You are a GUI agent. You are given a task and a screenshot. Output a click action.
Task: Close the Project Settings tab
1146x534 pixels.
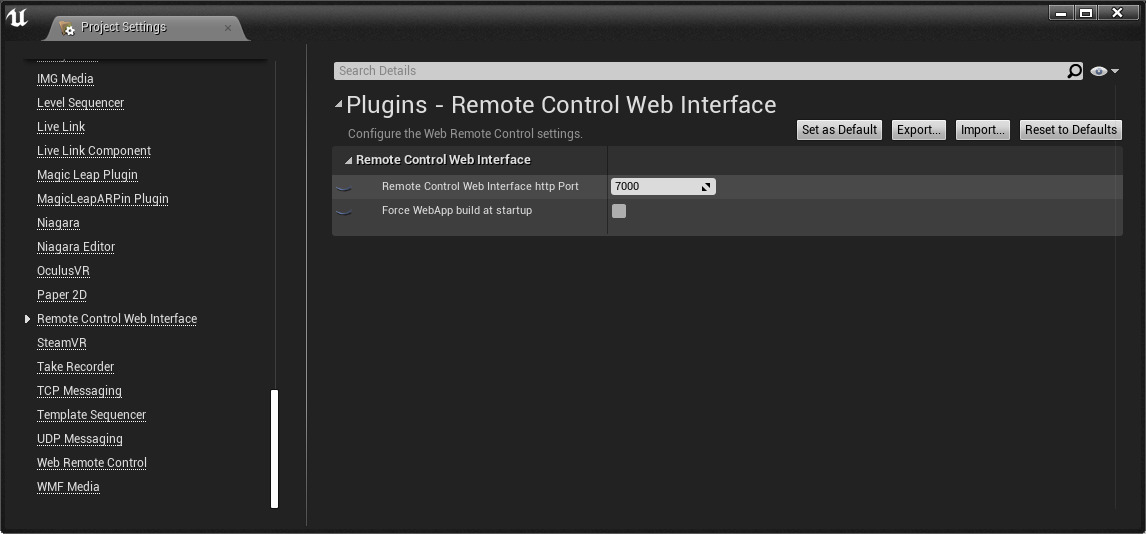228,28
